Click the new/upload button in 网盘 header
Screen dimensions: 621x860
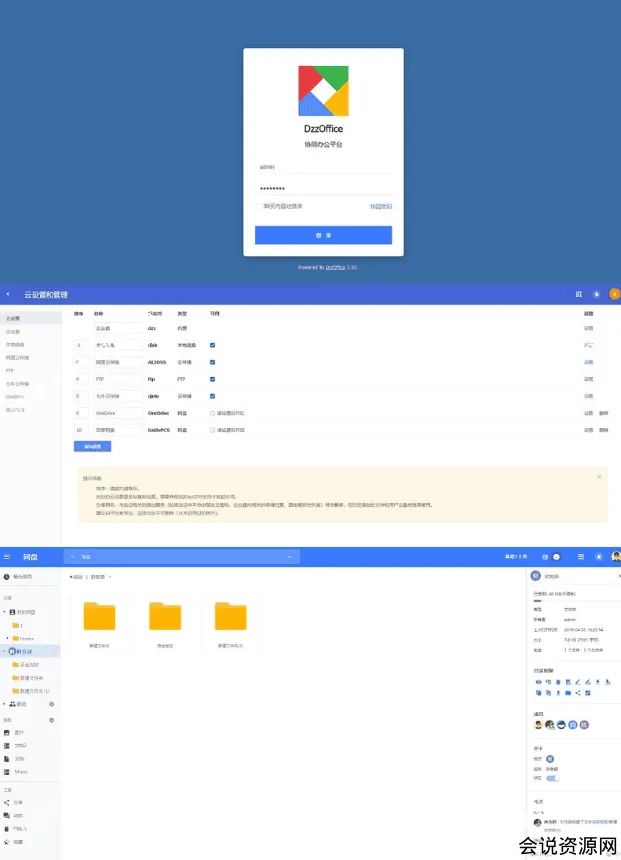coord(516,557)
